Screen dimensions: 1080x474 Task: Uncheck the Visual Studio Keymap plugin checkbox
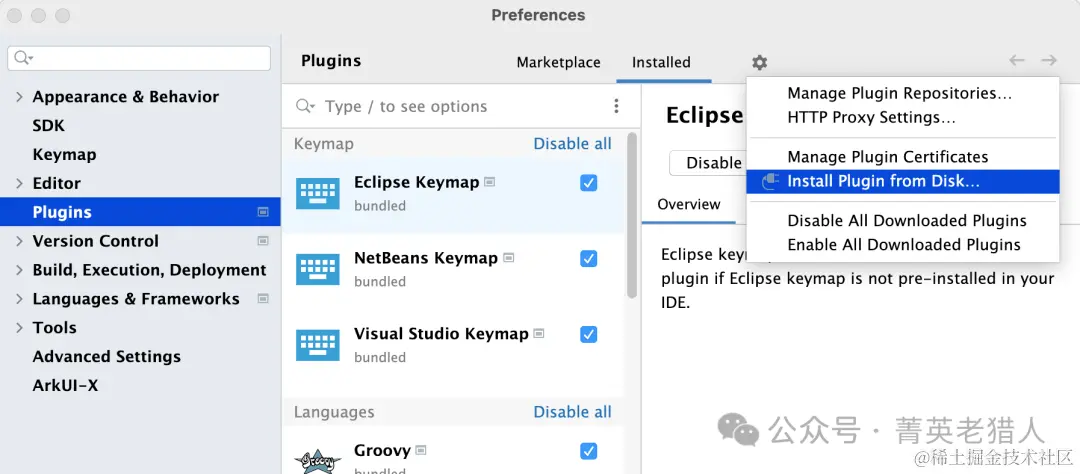[x=588, y=334]
